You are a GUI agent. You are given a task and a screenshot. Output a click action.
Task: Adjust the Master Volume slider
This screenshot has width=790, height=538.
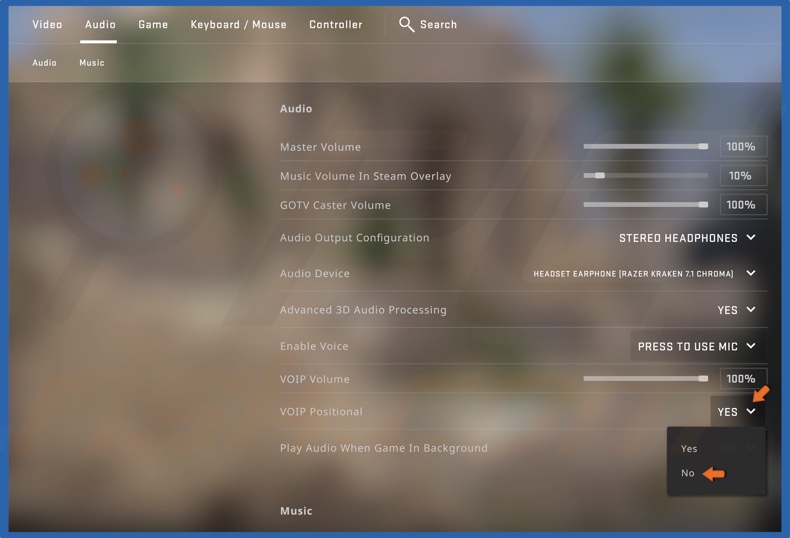point(645,147)
